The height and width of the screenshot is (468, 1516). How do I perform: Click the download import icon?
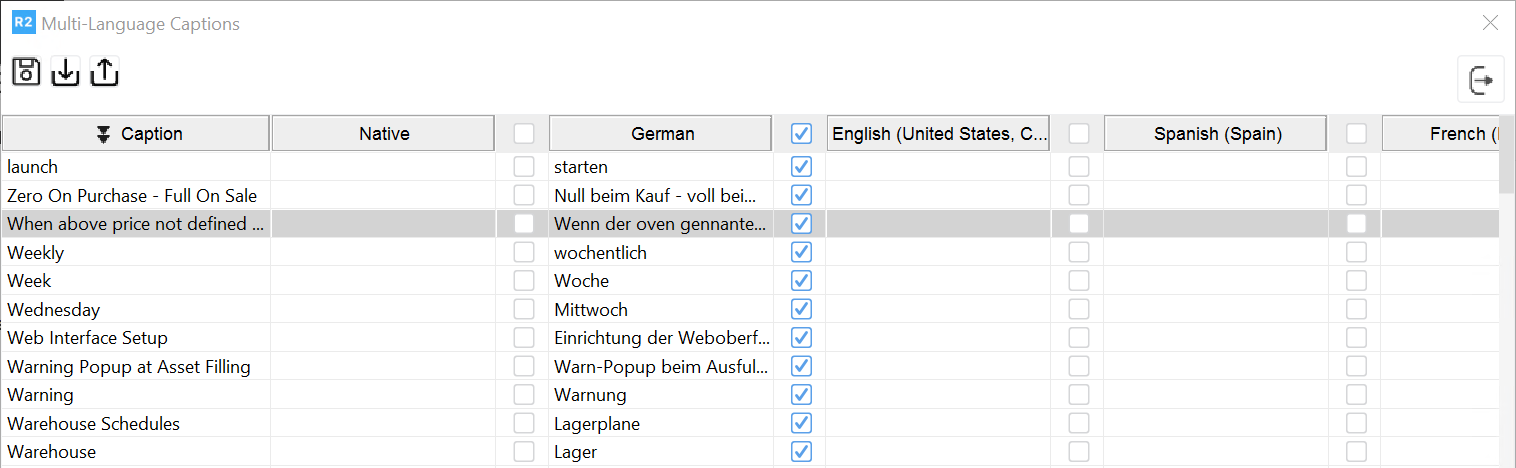pos(65,72)
